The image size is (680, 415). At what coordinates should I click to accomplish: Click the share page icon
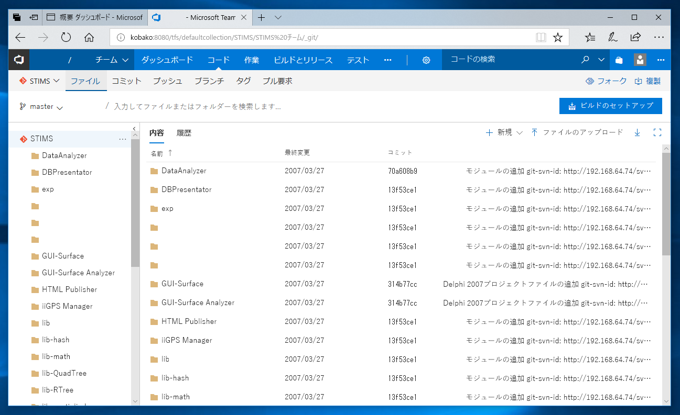[635, 37]
